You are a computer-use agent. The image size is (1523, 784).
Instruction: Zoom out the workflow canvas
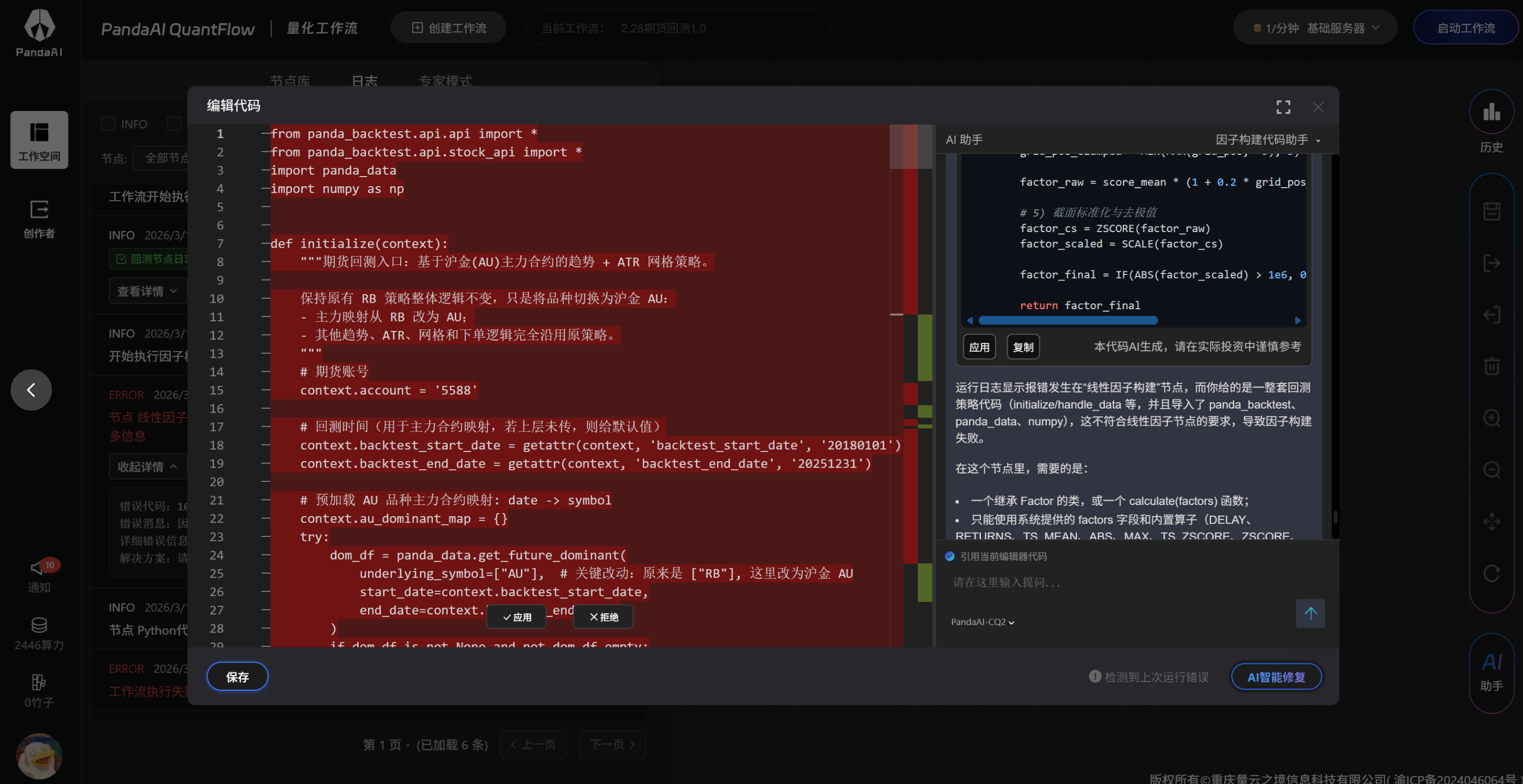tap(1491, 470)
